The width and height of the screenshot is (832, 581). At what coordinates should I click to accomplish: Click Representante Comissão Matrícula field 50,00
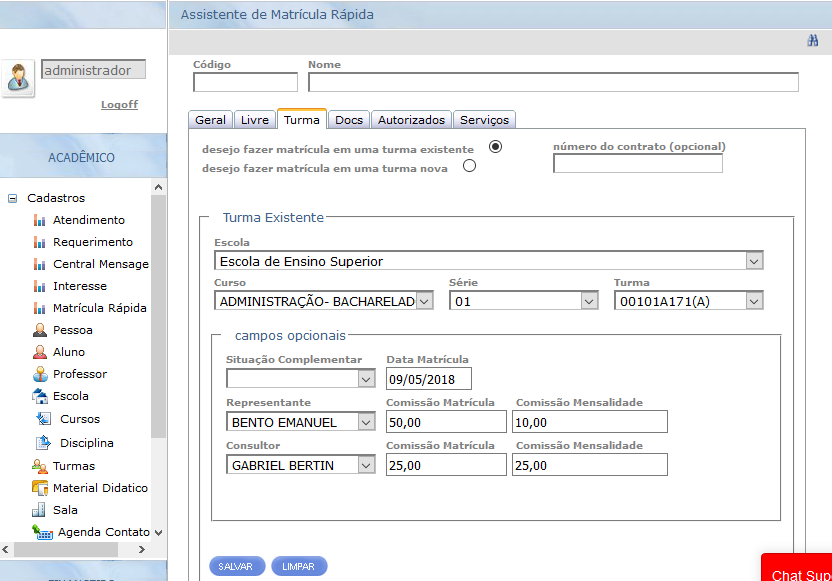(x=446, y=422)
